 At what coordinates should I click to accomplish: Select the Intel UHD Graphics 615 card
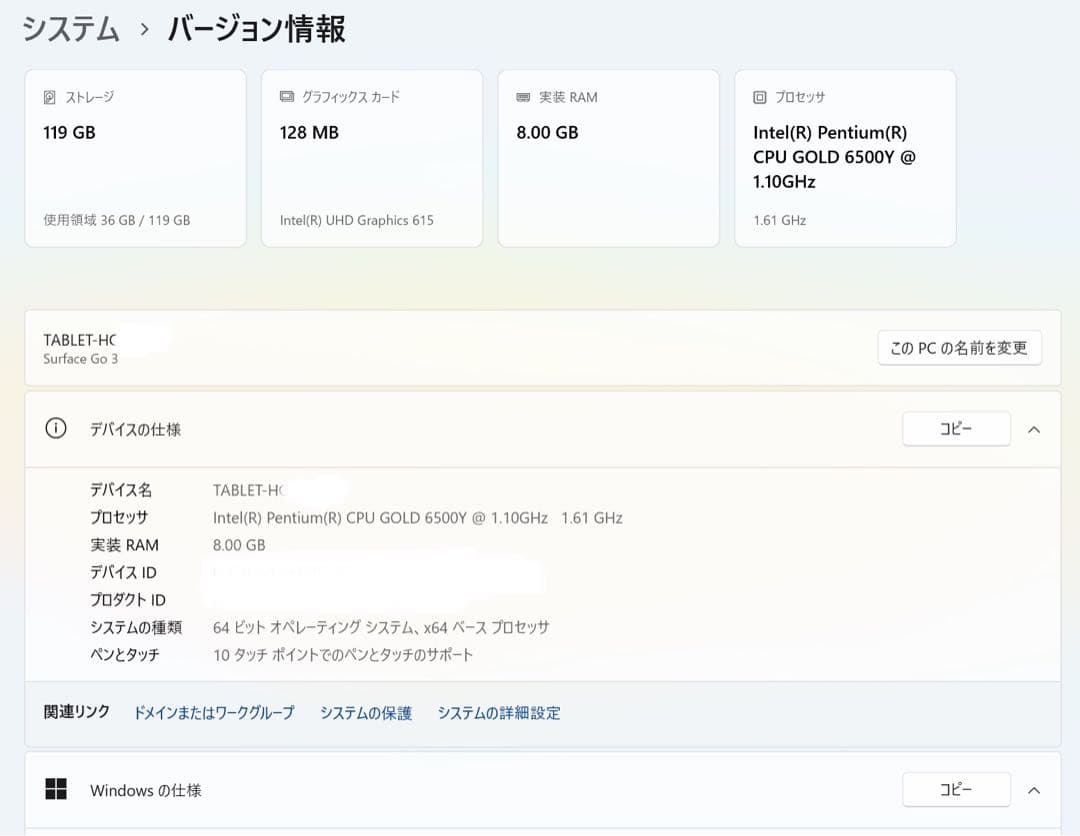click(x=372, y=157)
